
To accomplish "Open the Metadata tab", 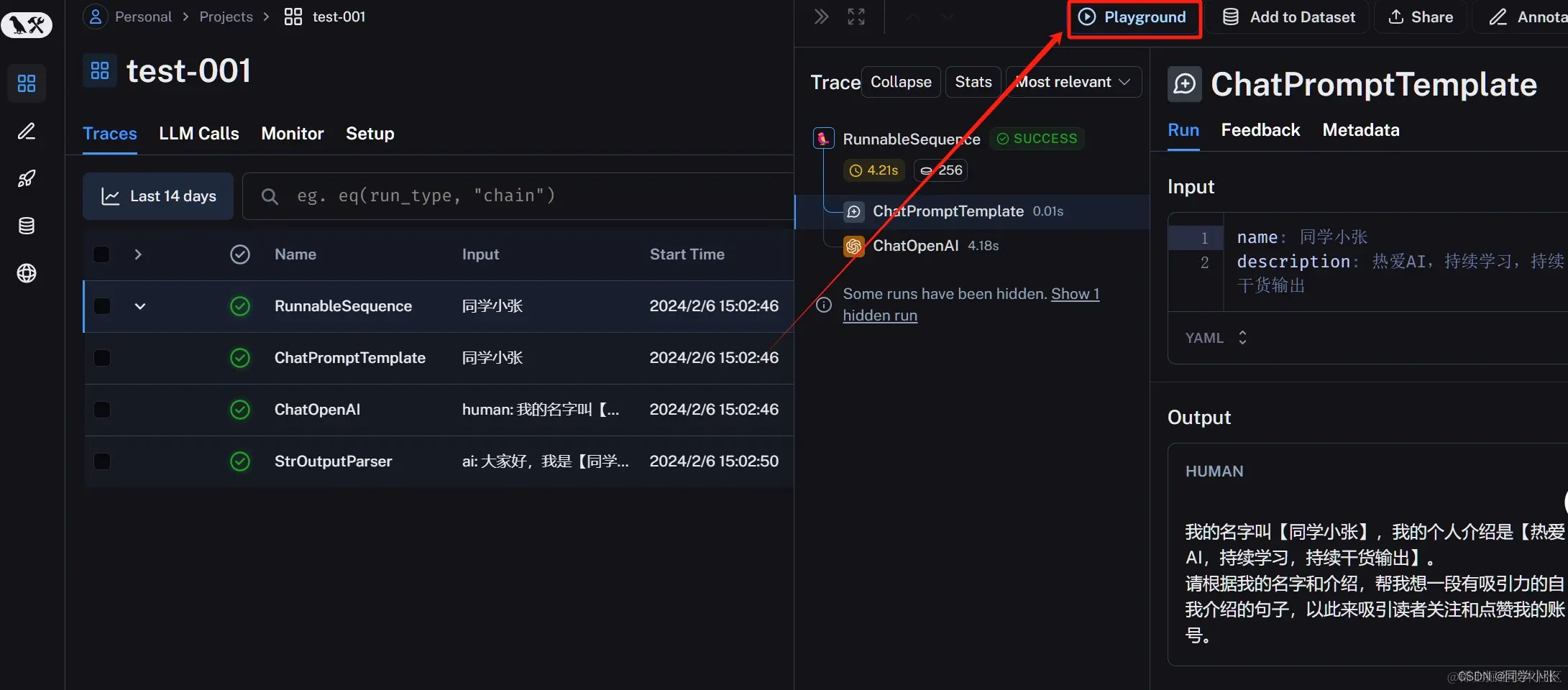I will 1361,130.
